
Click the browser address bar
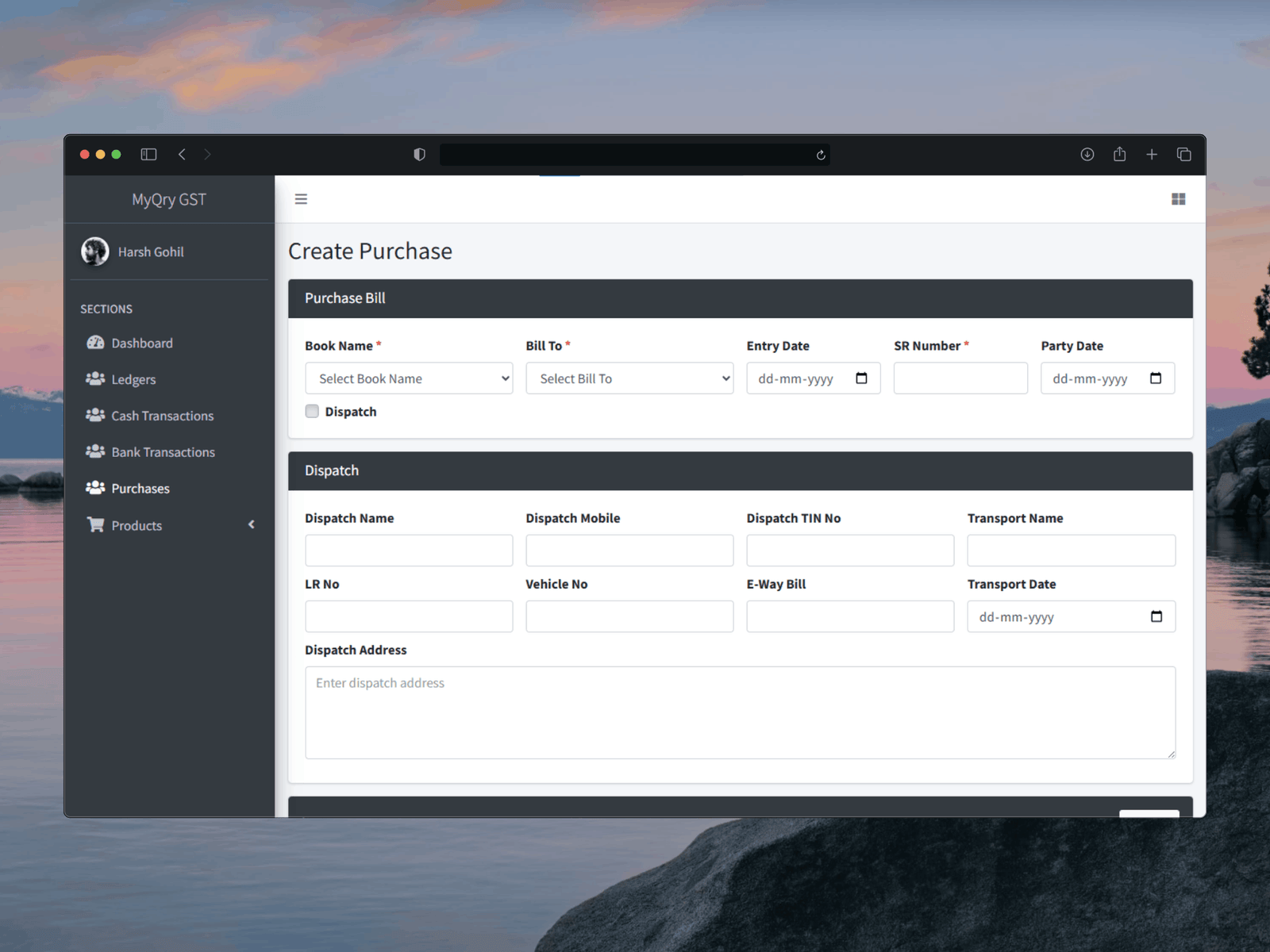(635, 155)
